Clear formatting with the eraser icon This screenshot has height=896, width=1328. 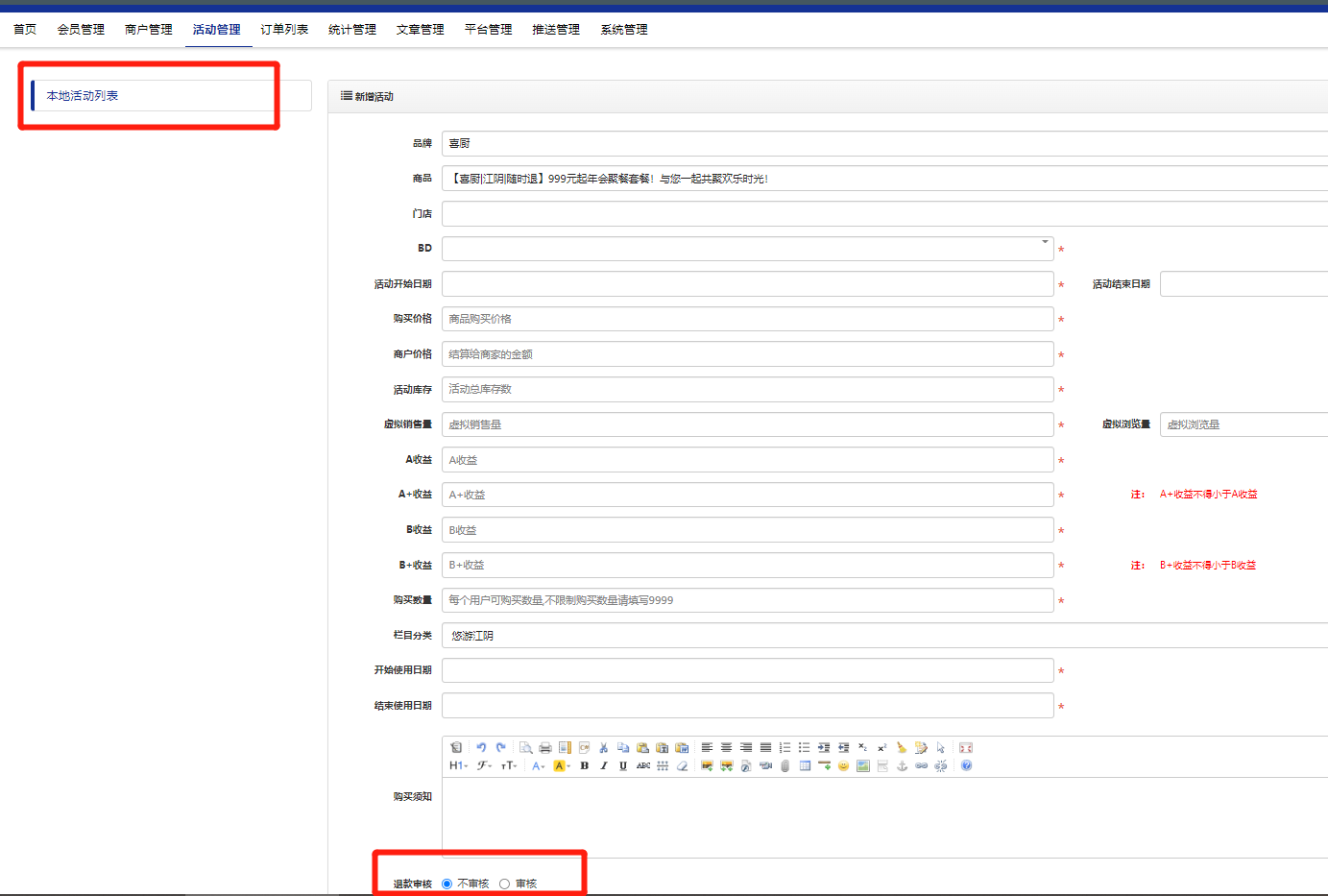(682, 765)
